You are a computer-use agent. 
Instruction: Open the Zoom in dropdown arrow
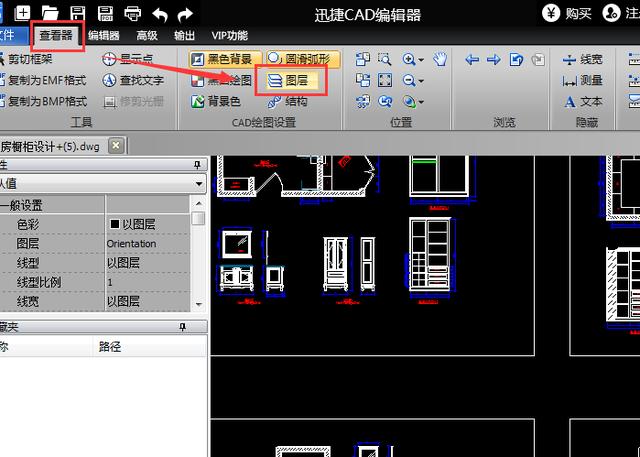tap(421, 60)
